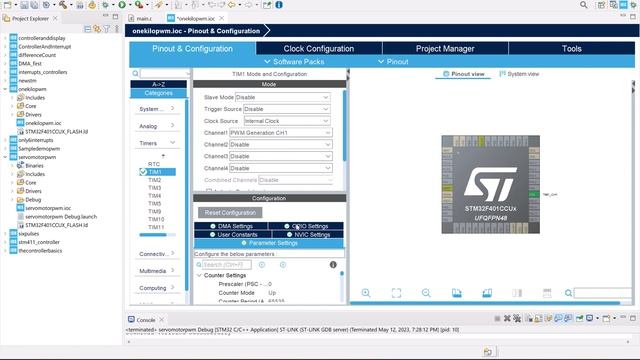Open the Slave Mode dropdown

coord(282,97)
